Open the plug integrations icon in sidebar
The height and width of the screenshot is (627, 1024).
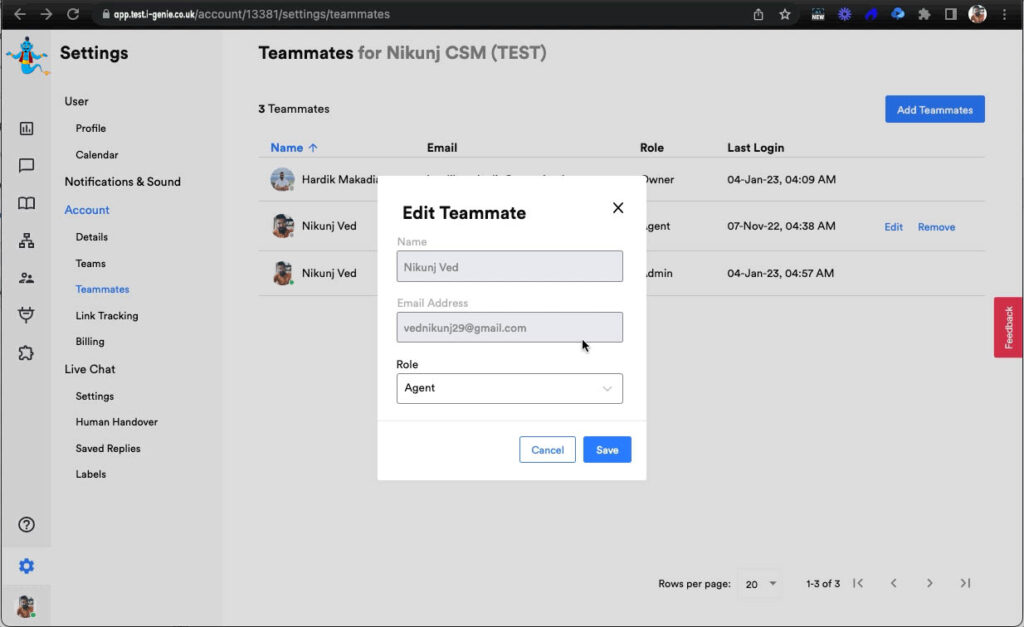tap(26, 315)
